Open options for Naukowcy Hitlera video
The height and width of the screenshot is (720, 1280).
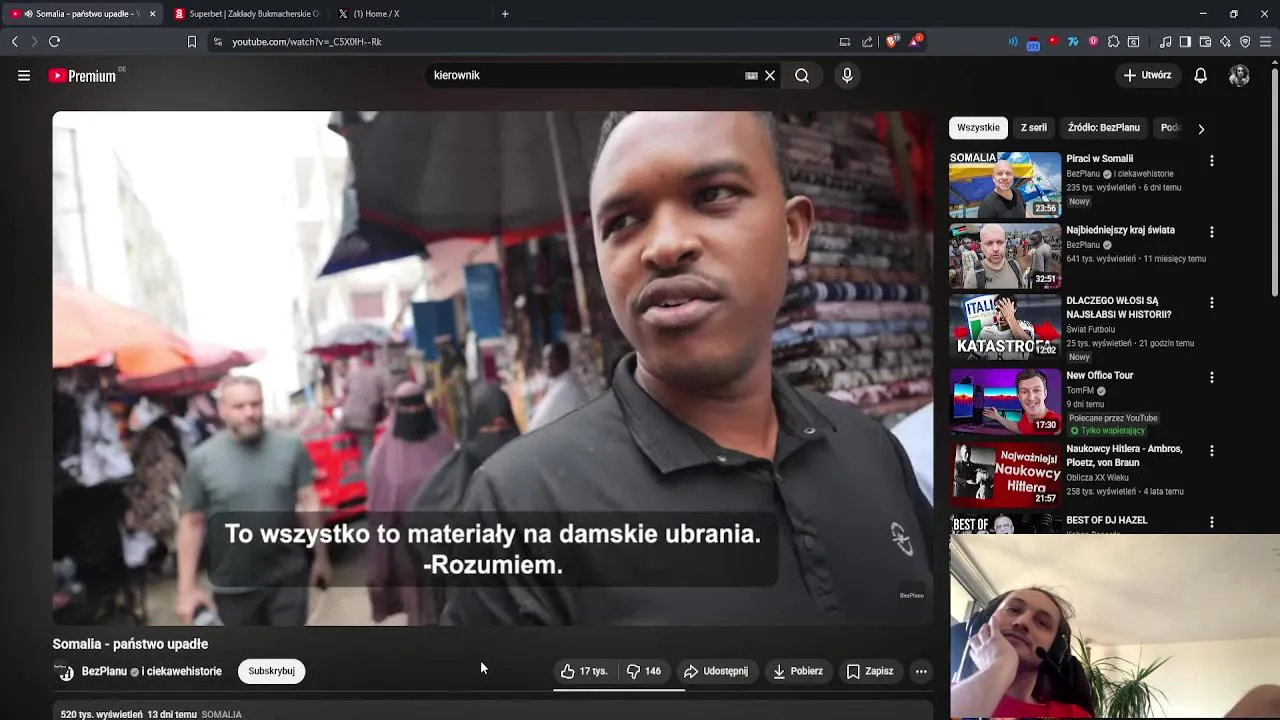(1211, 450)
